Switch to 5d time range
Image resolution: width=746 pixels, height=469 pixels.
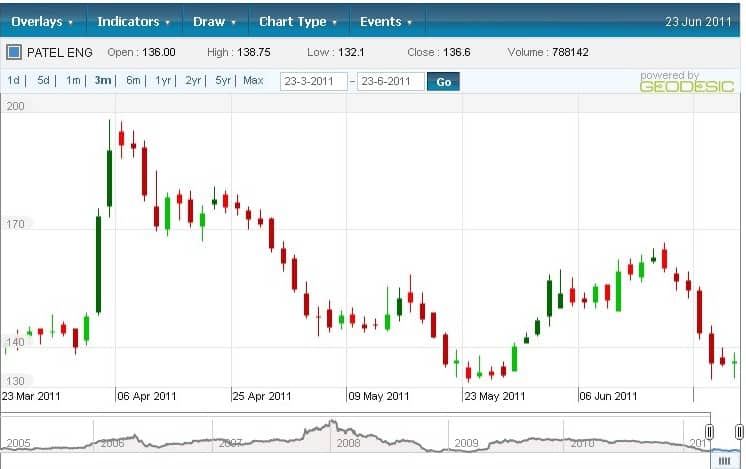pyautogui.click(x=44, y=80)
